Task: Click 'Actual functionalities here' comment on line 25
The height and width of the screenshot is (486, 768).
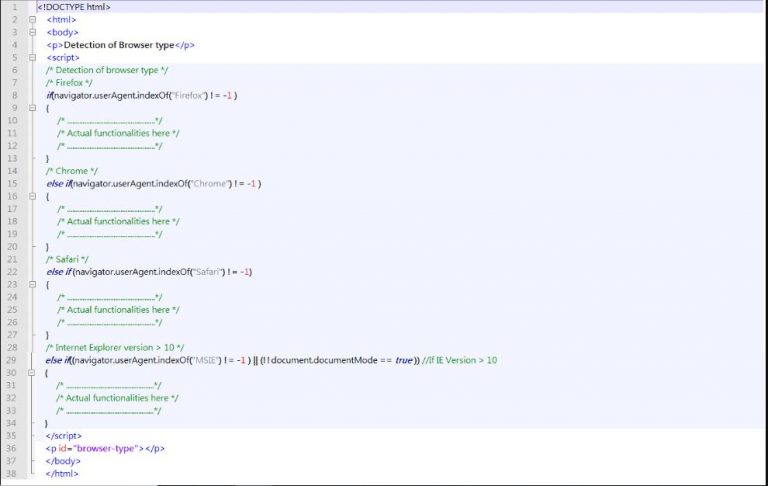Action: point(118,310)
